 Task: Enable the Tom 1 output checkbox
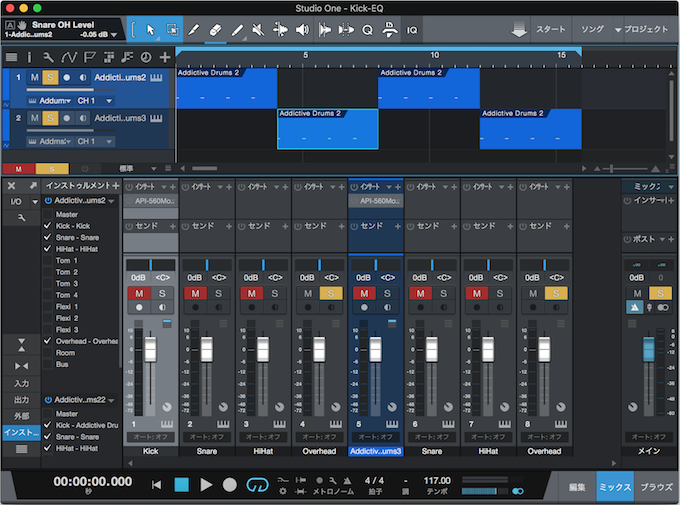(48, 260)
